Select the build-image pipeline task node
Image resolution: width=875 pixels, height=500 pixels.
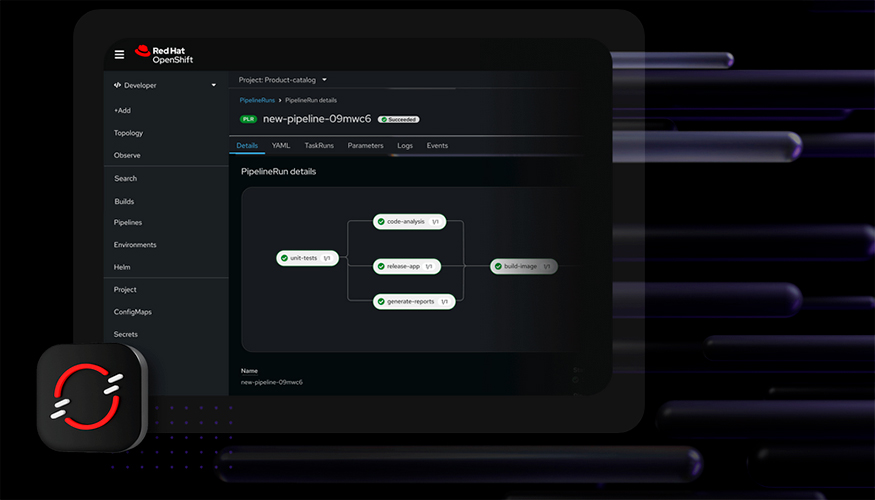click(524, 266)
